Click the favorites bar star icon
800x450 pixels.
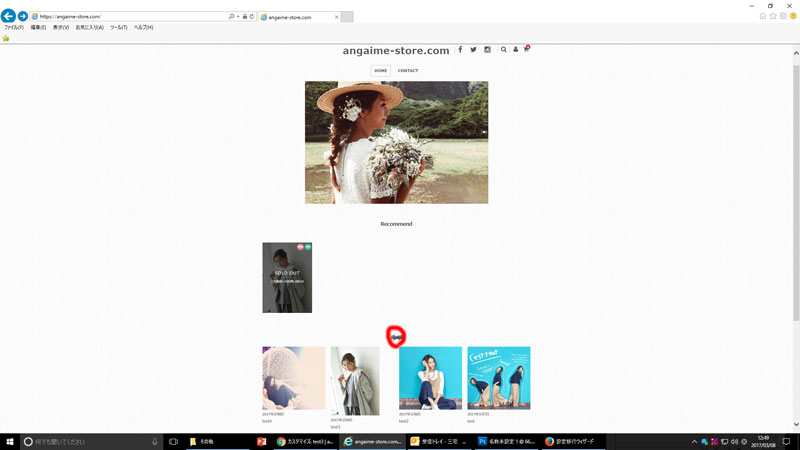[6, 38]
